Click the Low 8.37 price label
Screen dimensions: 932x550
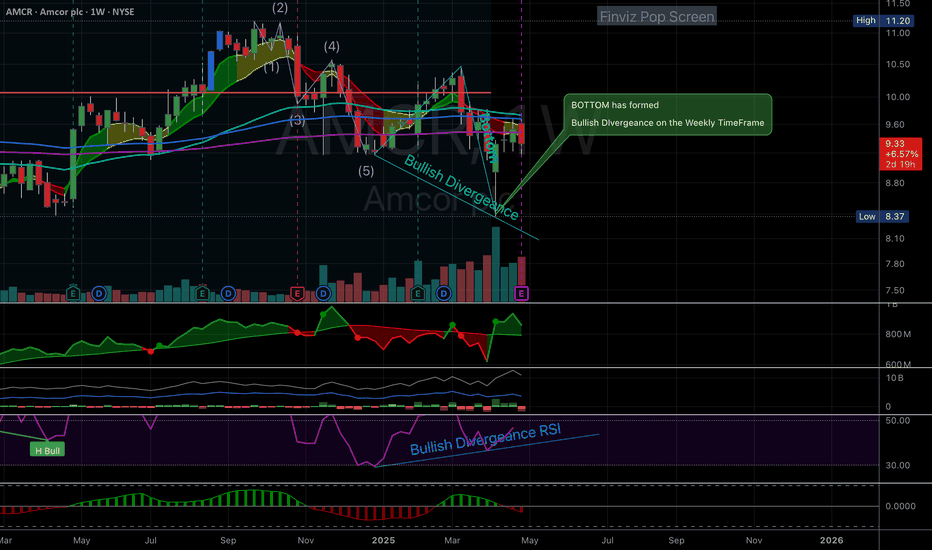(883, 216)
